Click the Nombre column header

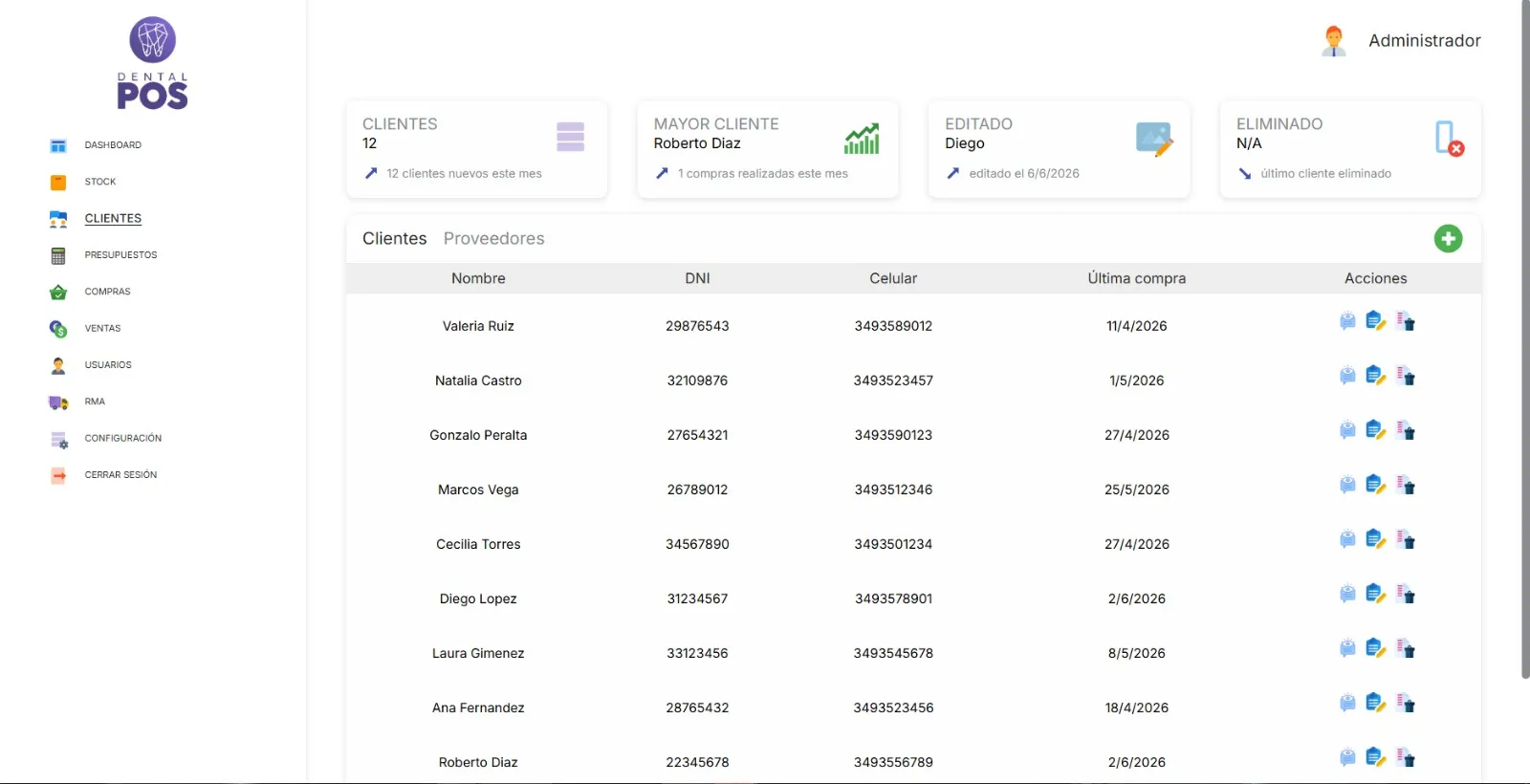(x=478, y=278)
